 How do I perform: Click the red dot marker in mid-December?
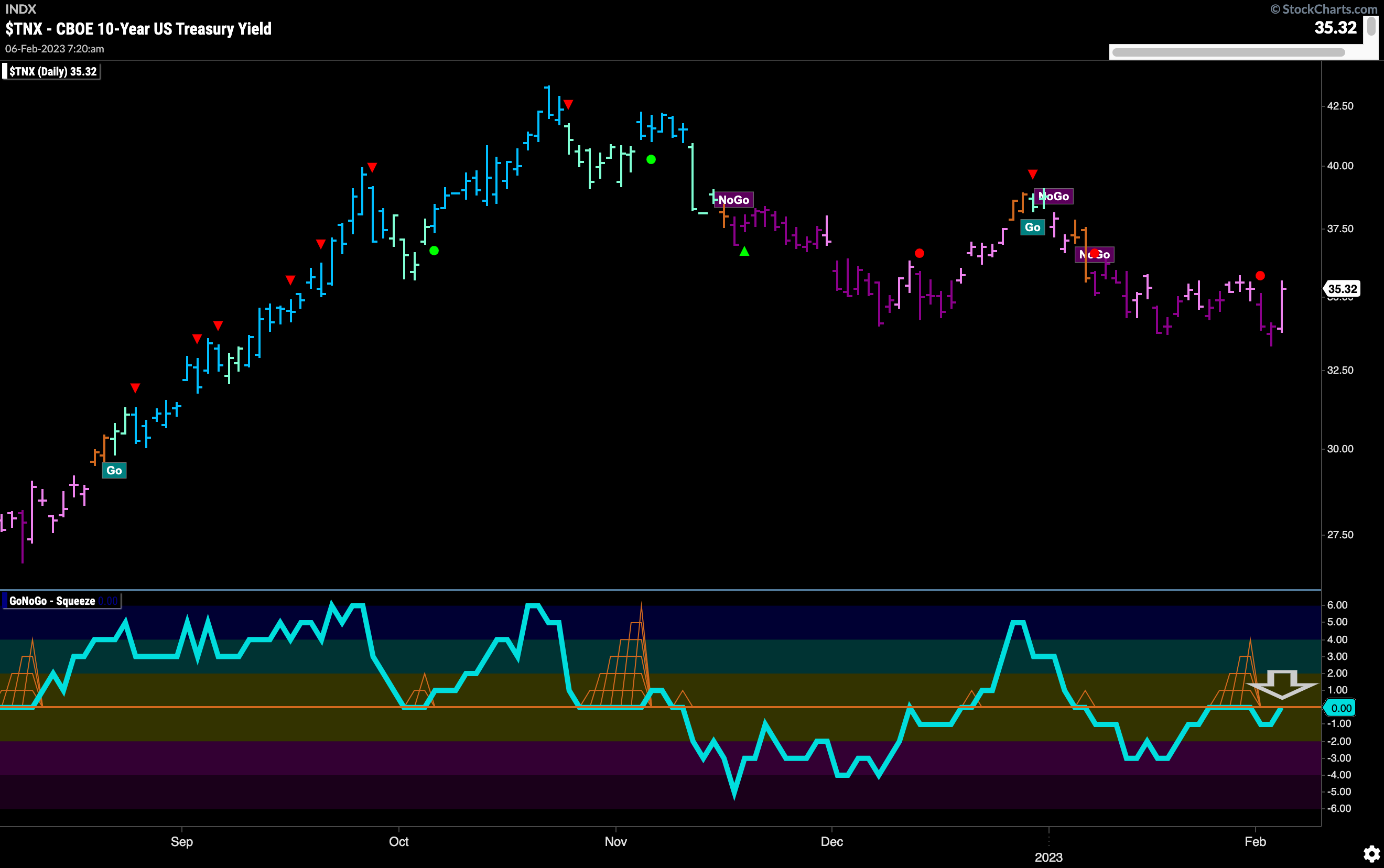click(920, 253)
